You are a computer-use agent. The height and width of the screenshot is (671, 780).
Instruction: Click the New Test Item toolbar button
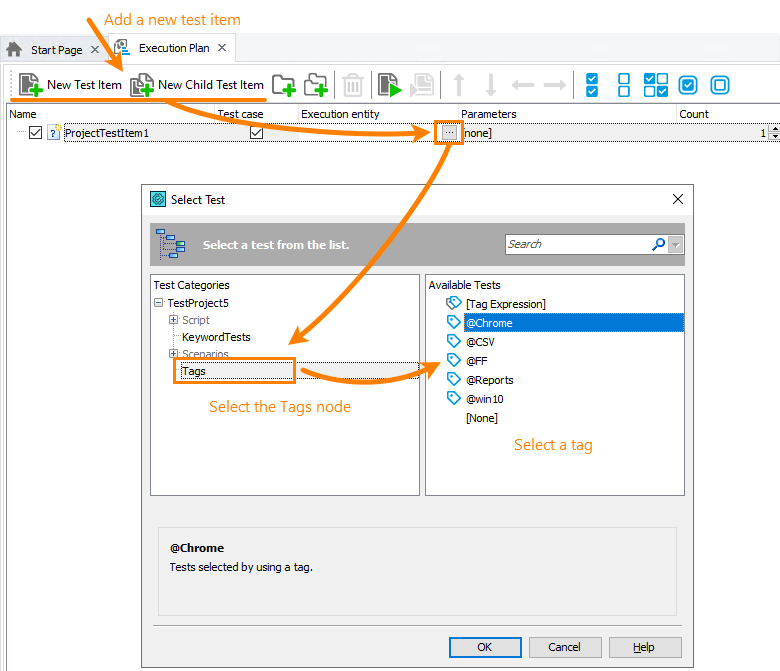tap(70, 85)
